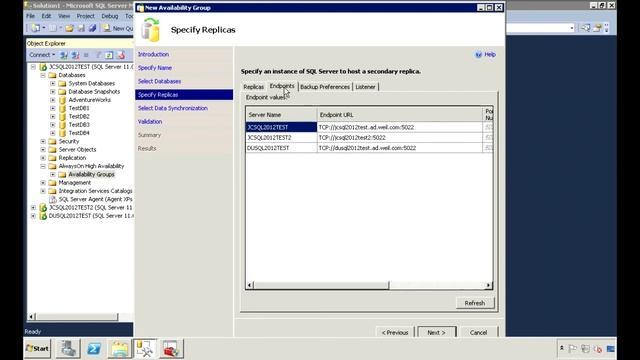Click the Filter icon in Object Explorer toolbar
640x360 pixels.
pyautogui.click(x=98, y=55)
